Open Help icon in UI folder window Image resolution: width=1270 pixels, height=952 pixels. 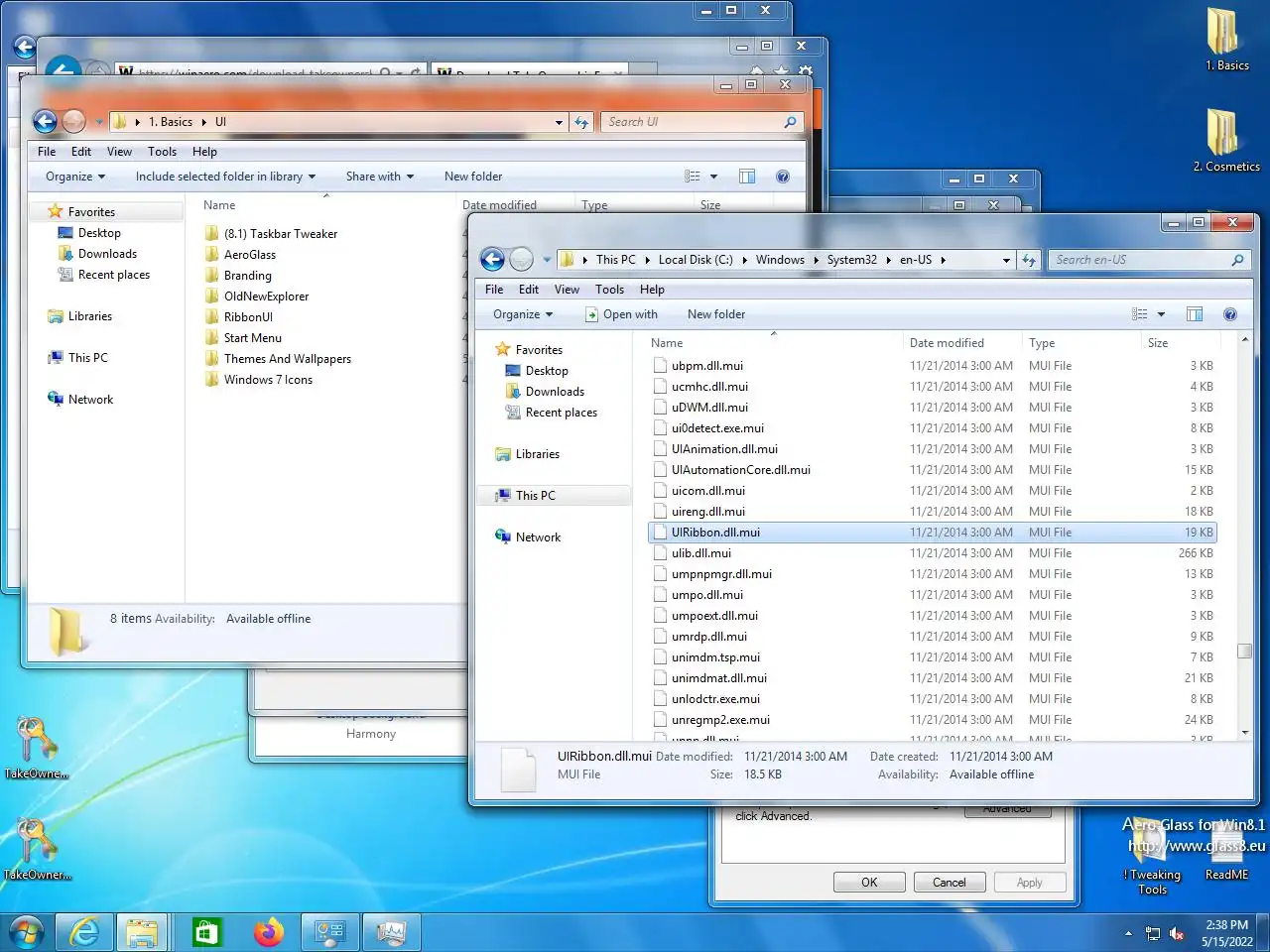point(783,177)
